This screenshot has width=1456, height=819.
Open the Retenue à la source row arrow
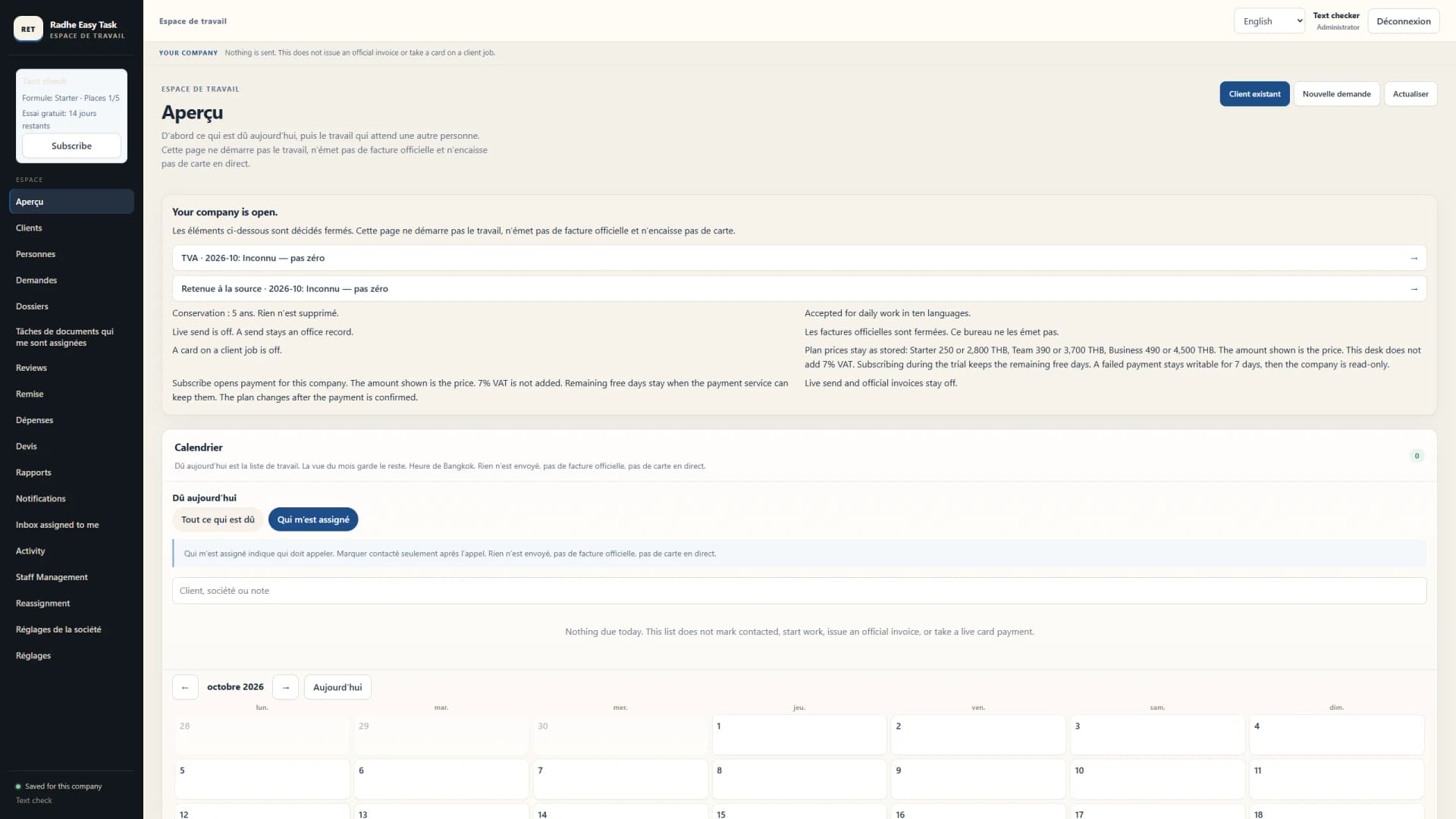[x=1414, y=289]
